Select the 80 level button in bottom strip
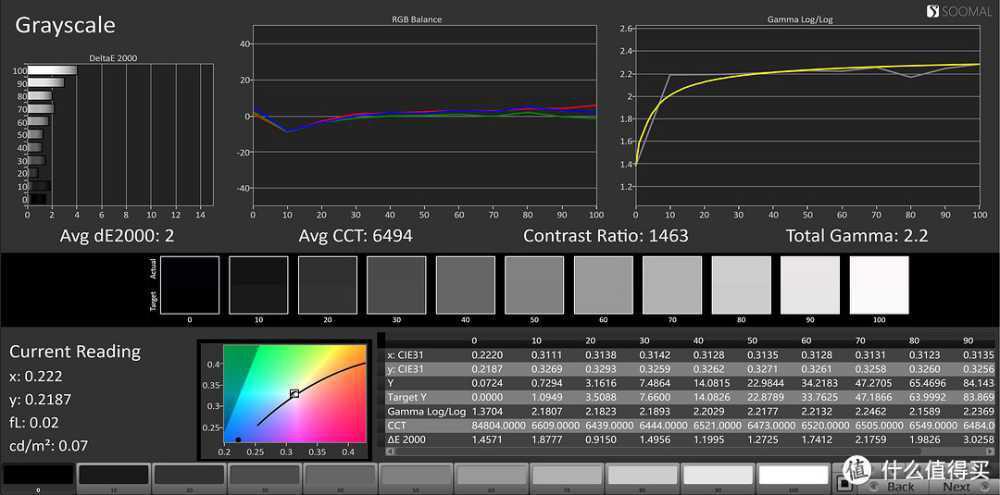Screen dimensions: 1000x495 coord(642,476)
